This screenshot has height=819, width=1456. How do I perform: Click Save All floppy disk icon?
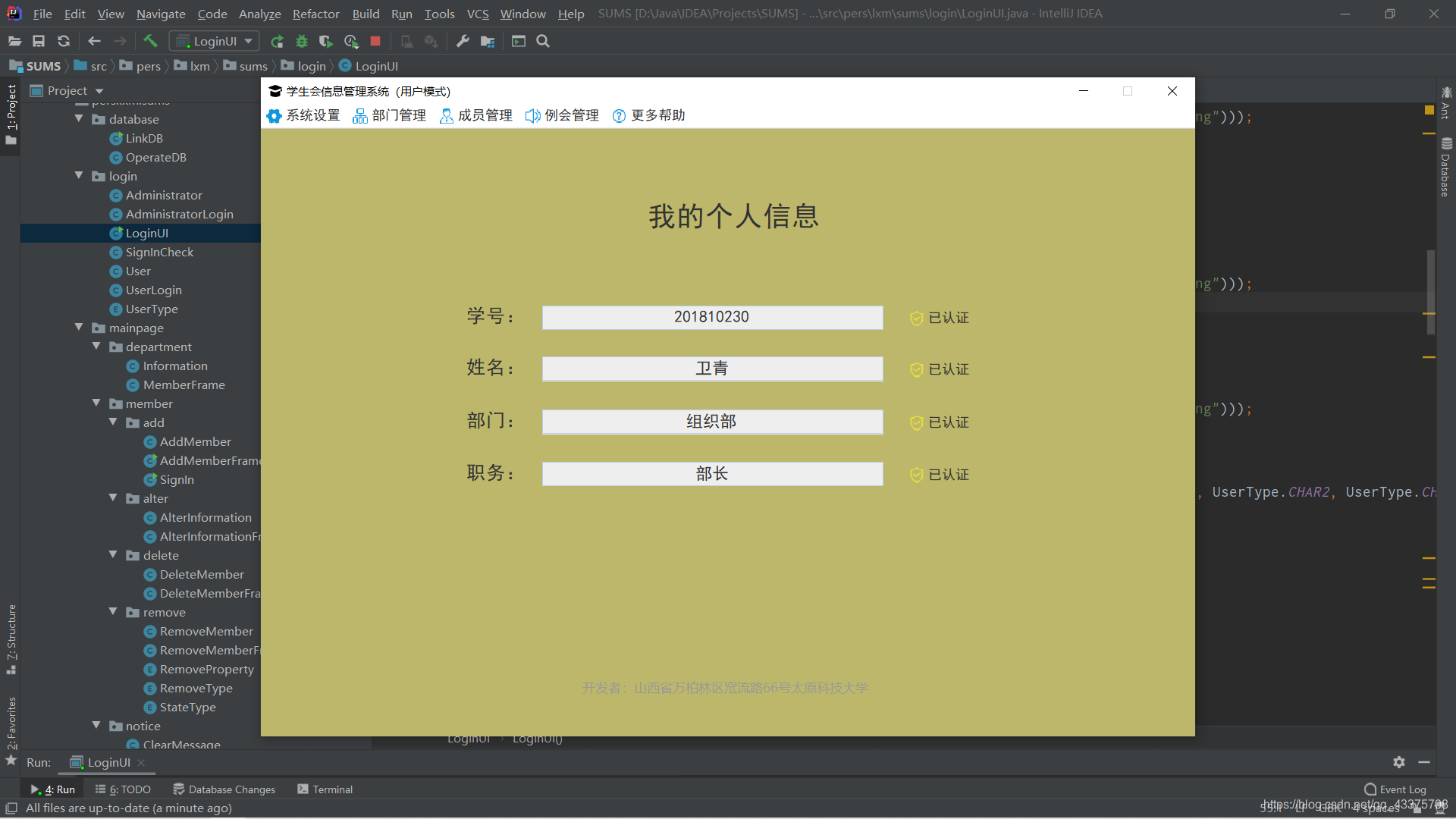[x=39, y=41]
